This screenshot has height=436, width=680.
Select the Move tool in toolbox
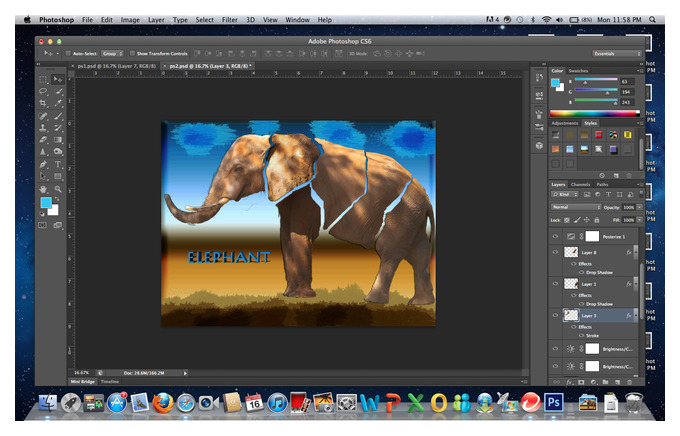[57, 79]
